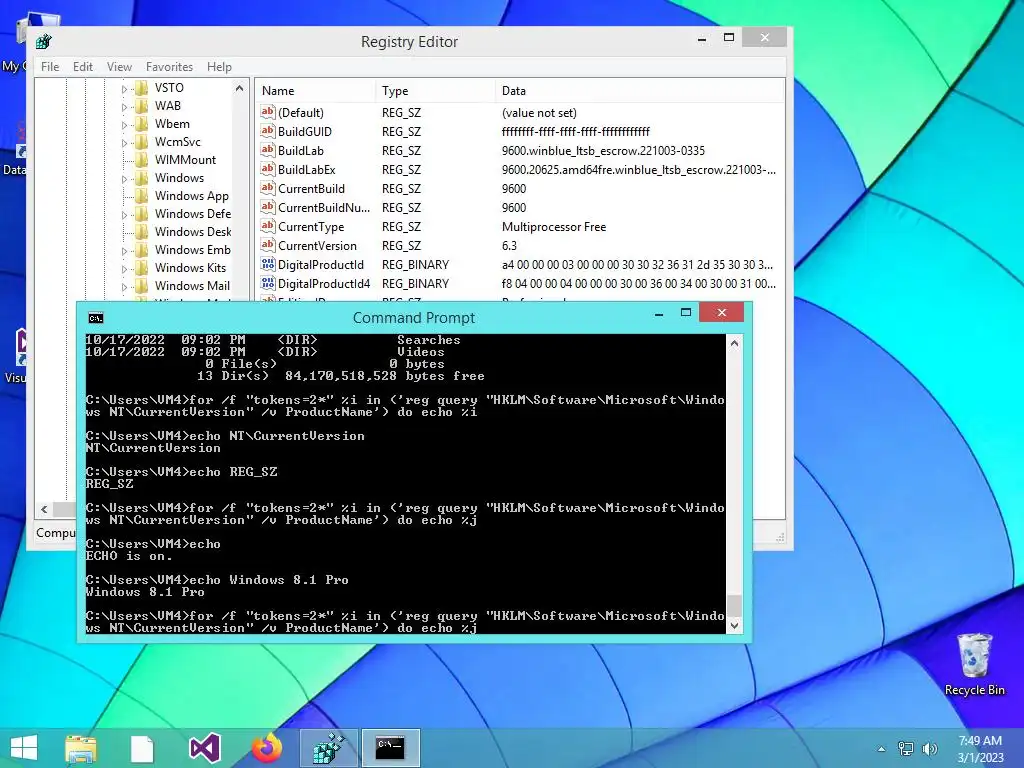This screenshot has width=1024, height=768.
Task: Open the File menu in Registry Editor
Action: pos(50,67)
